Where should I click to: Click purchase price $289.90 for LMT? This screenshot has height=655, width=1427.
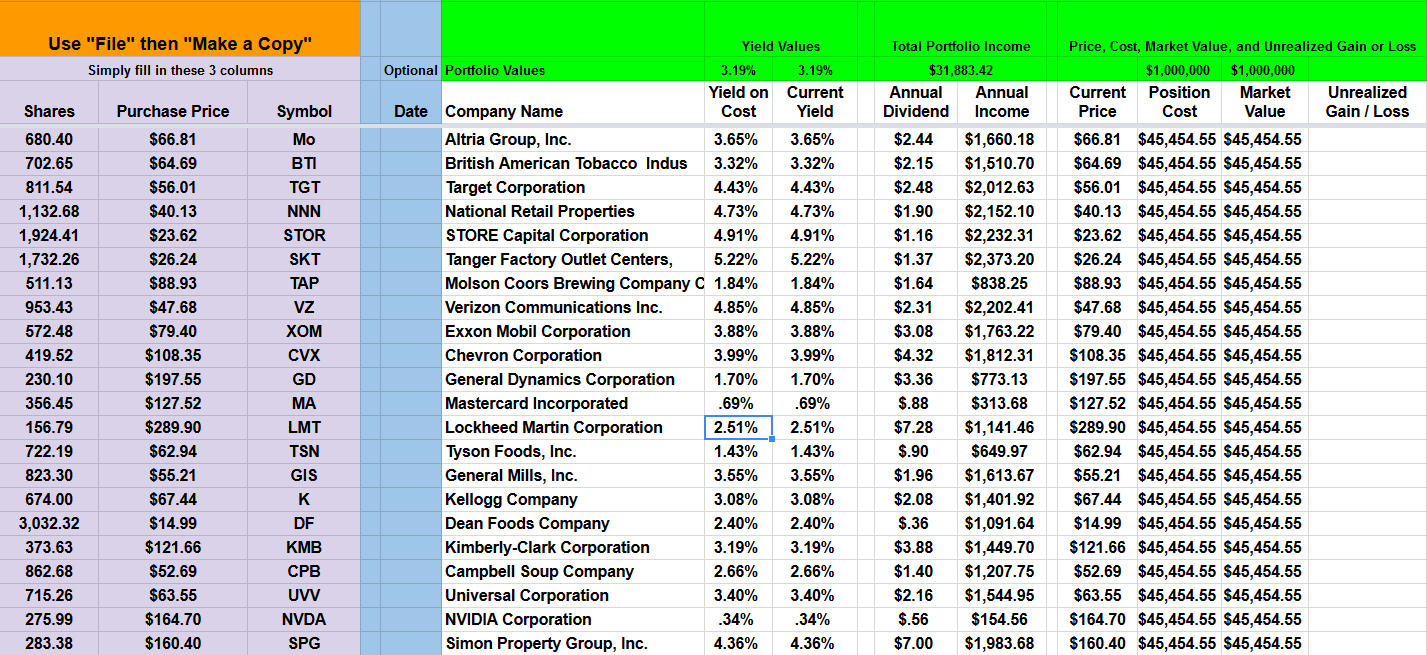coord(173,427)
